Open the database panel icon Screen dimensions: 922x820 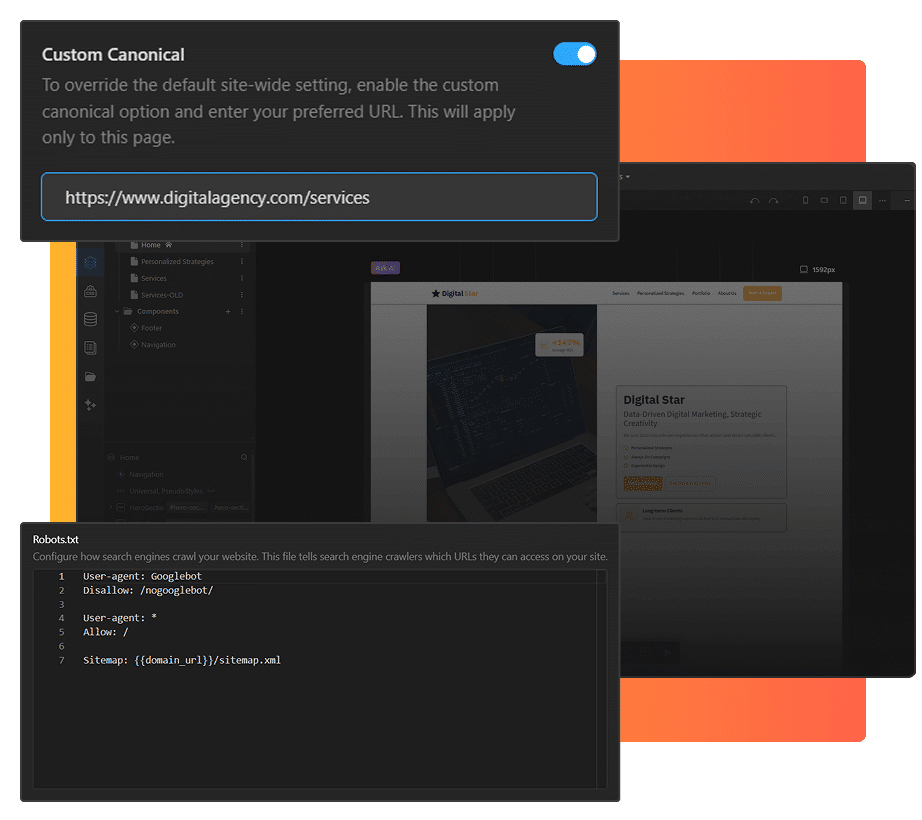coord(90,320)
